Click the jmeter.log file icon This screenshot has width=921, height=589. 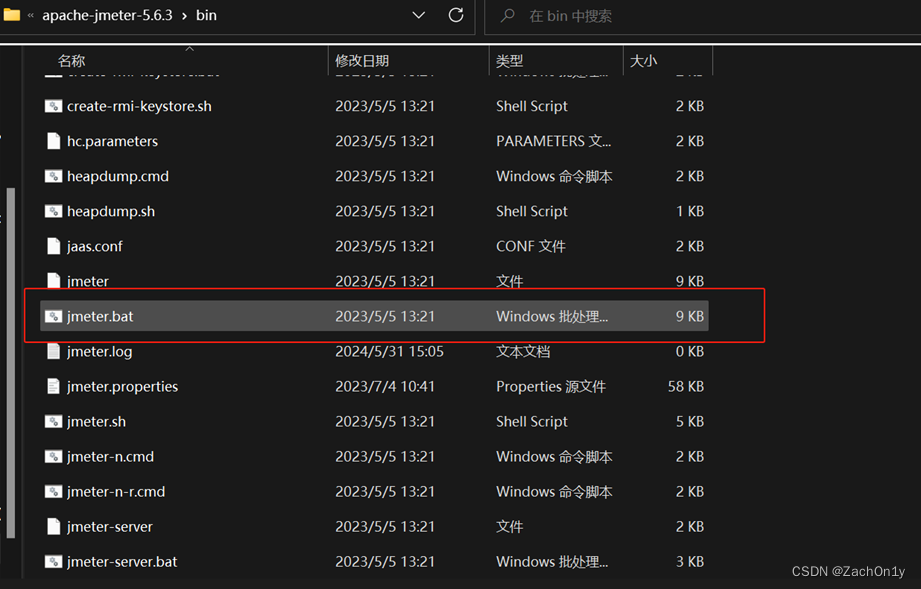[x=53, y=351]
